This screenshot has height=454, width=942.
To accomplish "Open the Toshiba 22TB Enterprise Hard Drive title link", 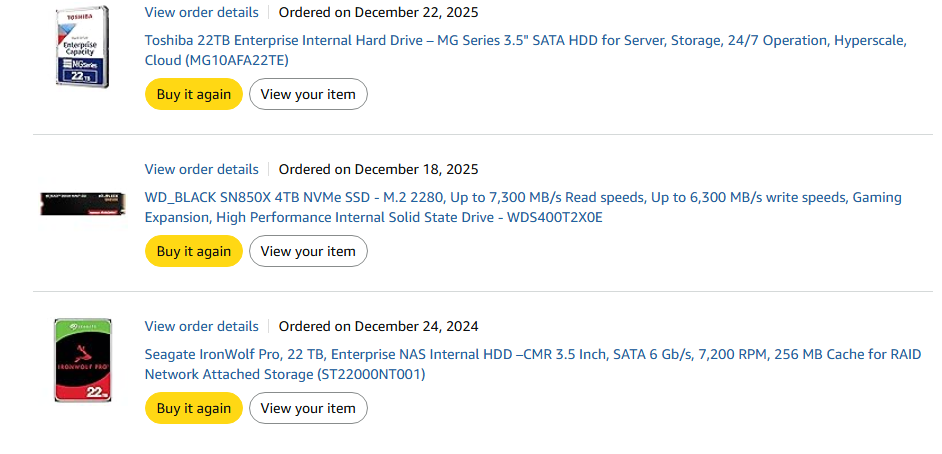I will pyautogui.click(x=526, y=50).
